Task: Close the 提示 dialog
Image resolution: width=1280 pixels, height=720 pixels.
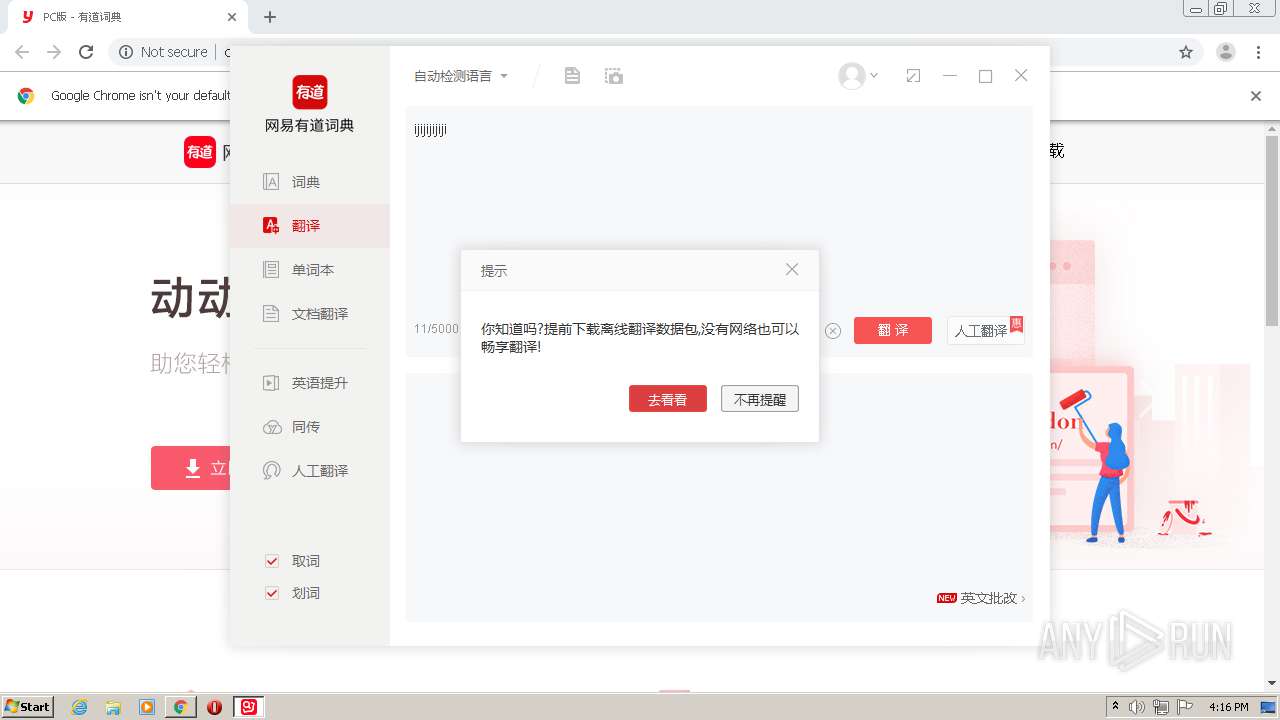Action: [x=792, y=270]
